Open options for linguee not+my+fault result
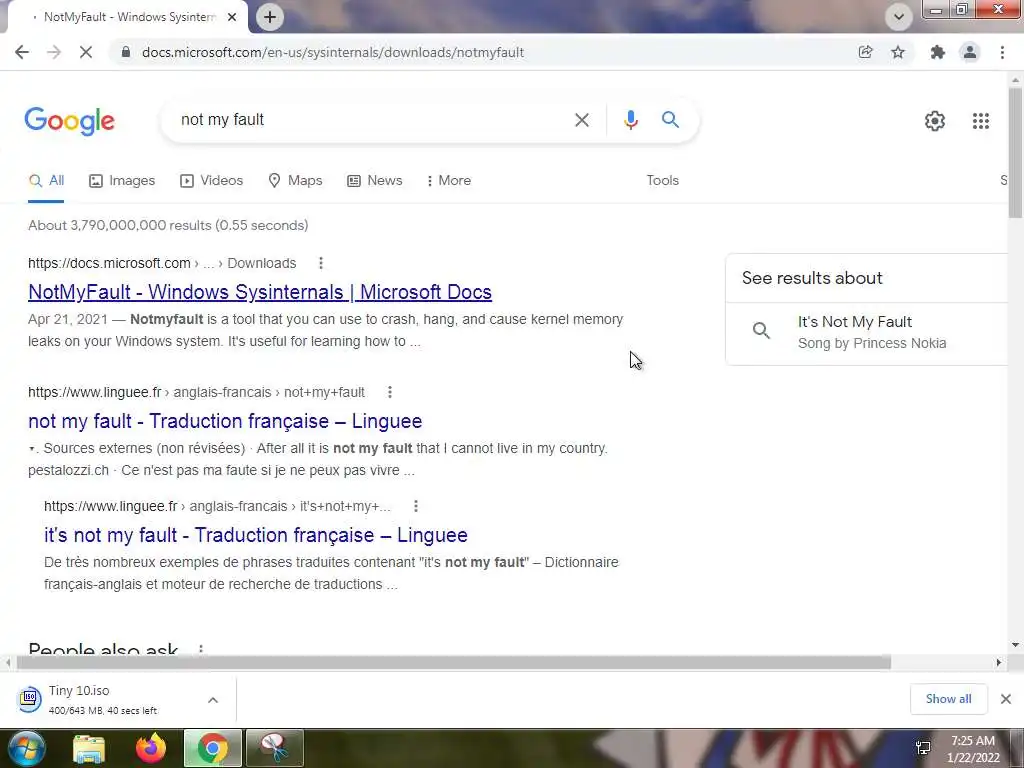 pos(390,392)
